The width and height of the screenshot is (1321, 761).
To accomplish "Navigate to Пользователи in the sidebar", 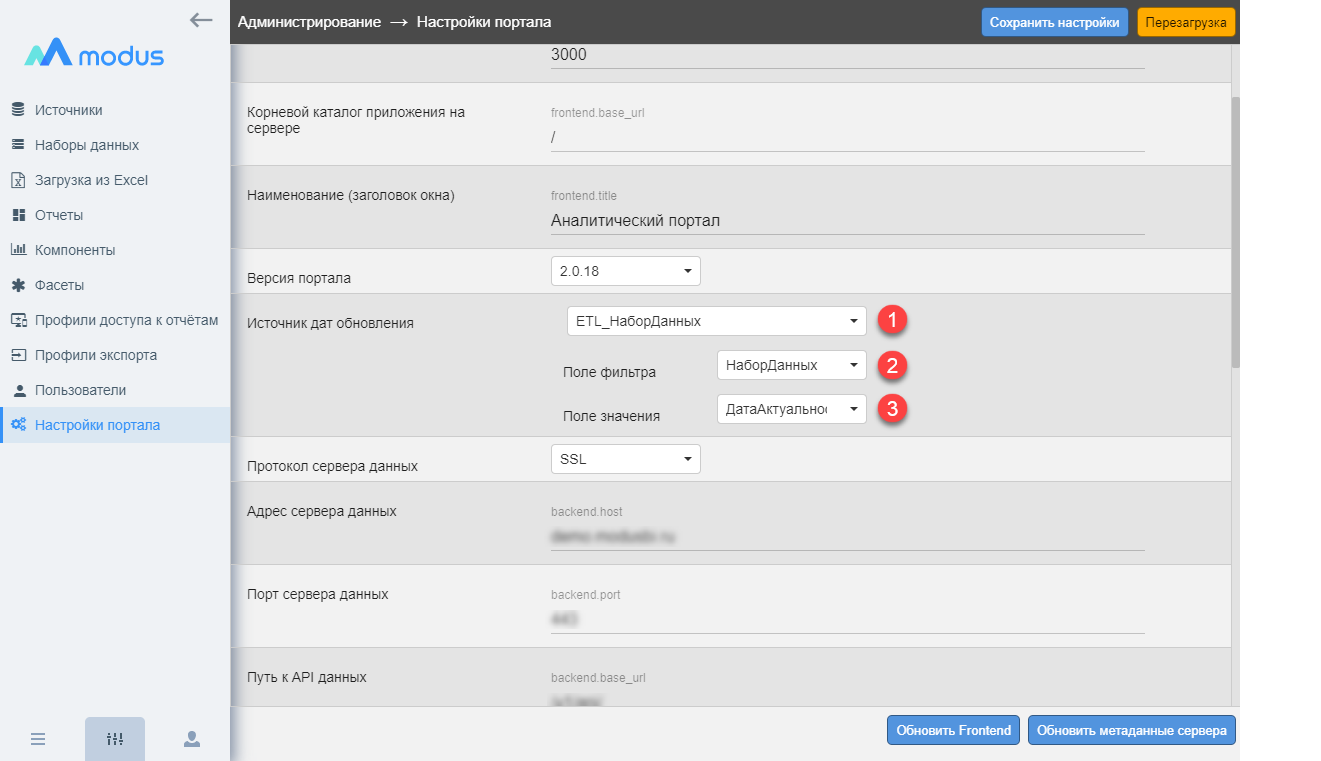I will (x=80, y=390).
